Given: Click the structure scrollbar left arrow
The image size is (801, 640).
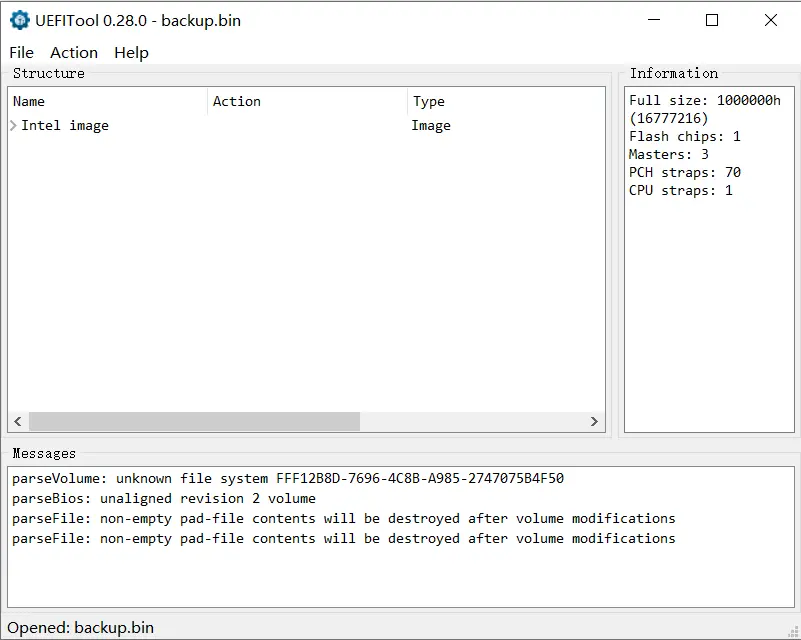Looking at the screenshot, I should coord(18,421).
